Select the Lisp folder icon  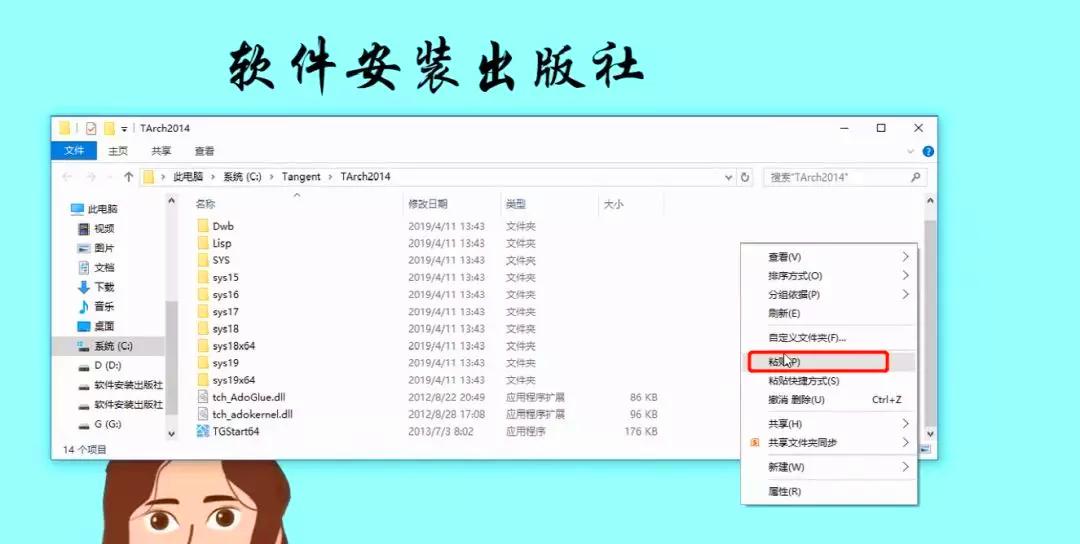click(x=202, y=243)
